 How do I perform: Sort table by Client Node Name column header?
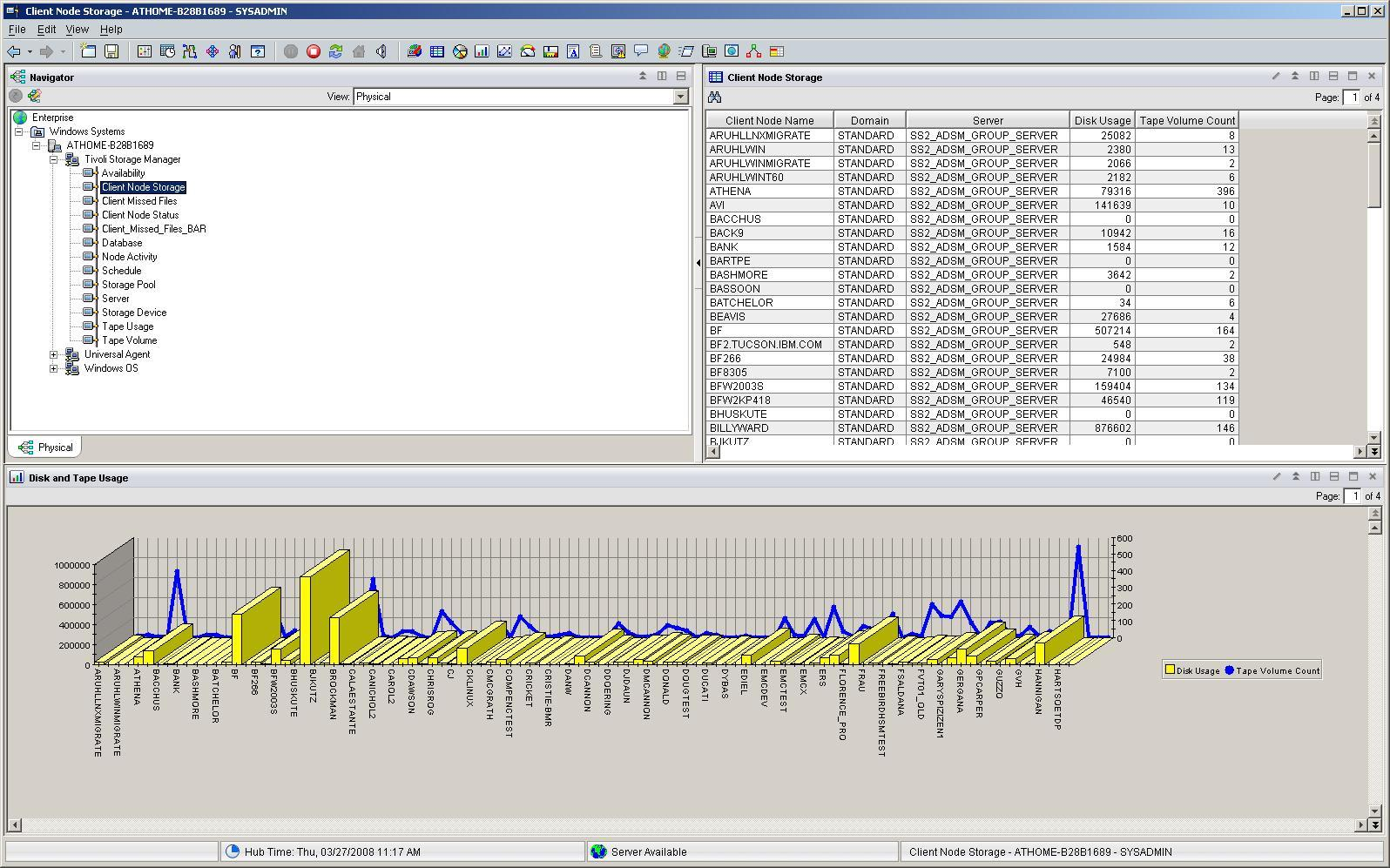(770, 120)
